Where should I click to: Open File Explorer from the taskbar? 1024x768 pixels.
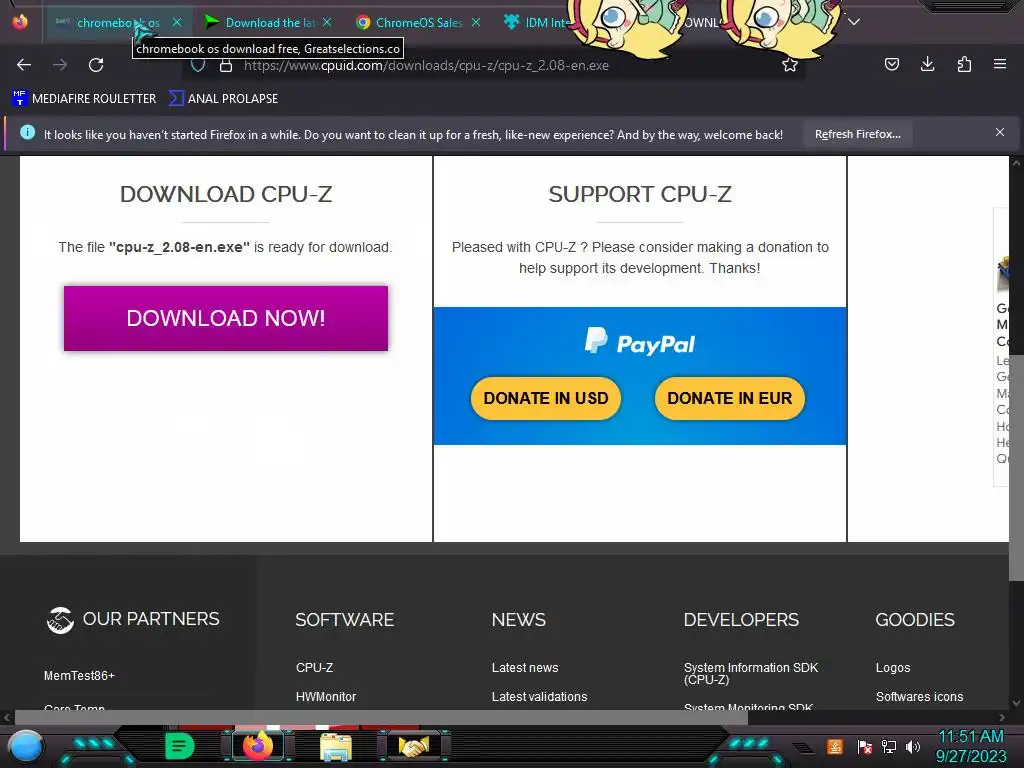coord(335,746)
